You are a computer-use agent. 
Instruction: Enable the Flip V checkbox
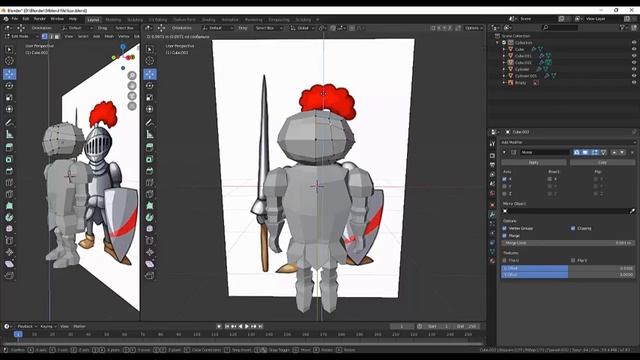point(573,260)
